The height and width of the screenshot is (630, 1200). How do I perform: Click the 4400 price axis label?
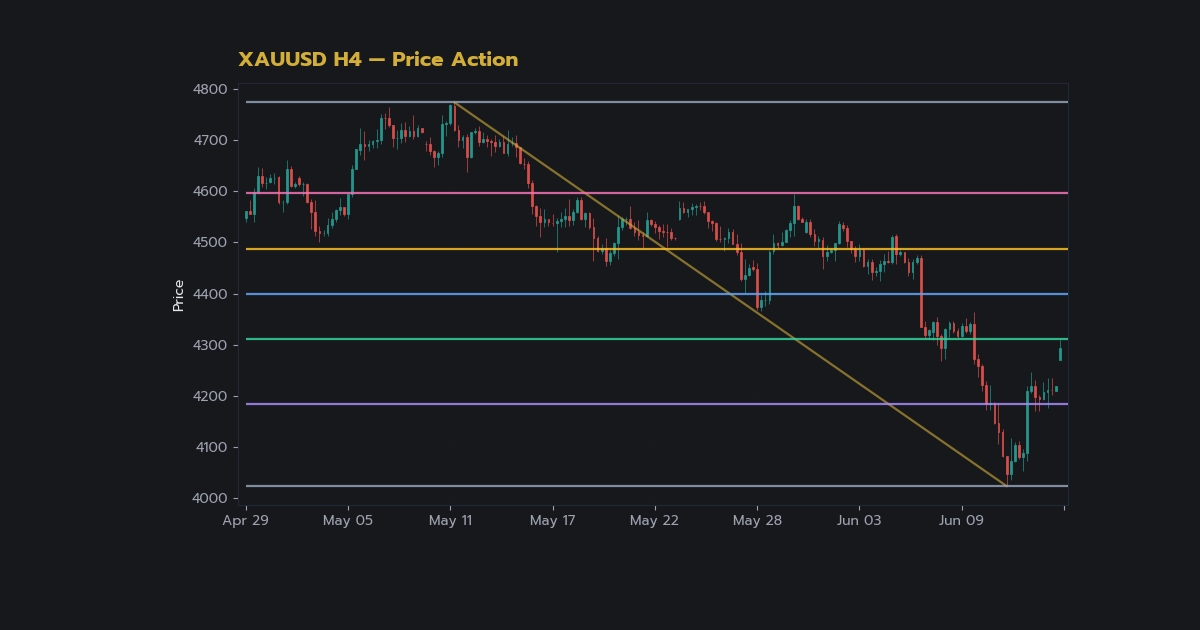tap(210, 294)
